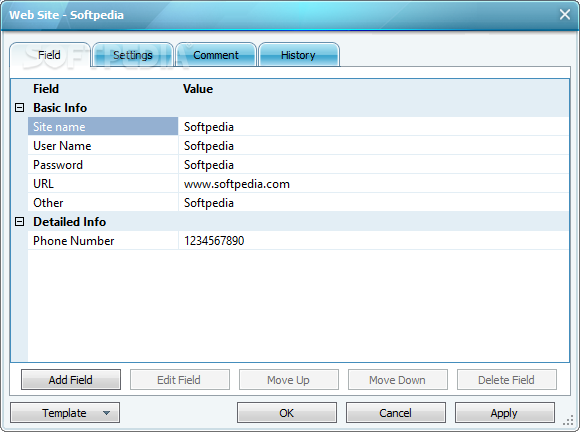Close the Web Site dialog
Viewport: 580px width, 432px height.
pyautogui.click(x=565, y=15)
